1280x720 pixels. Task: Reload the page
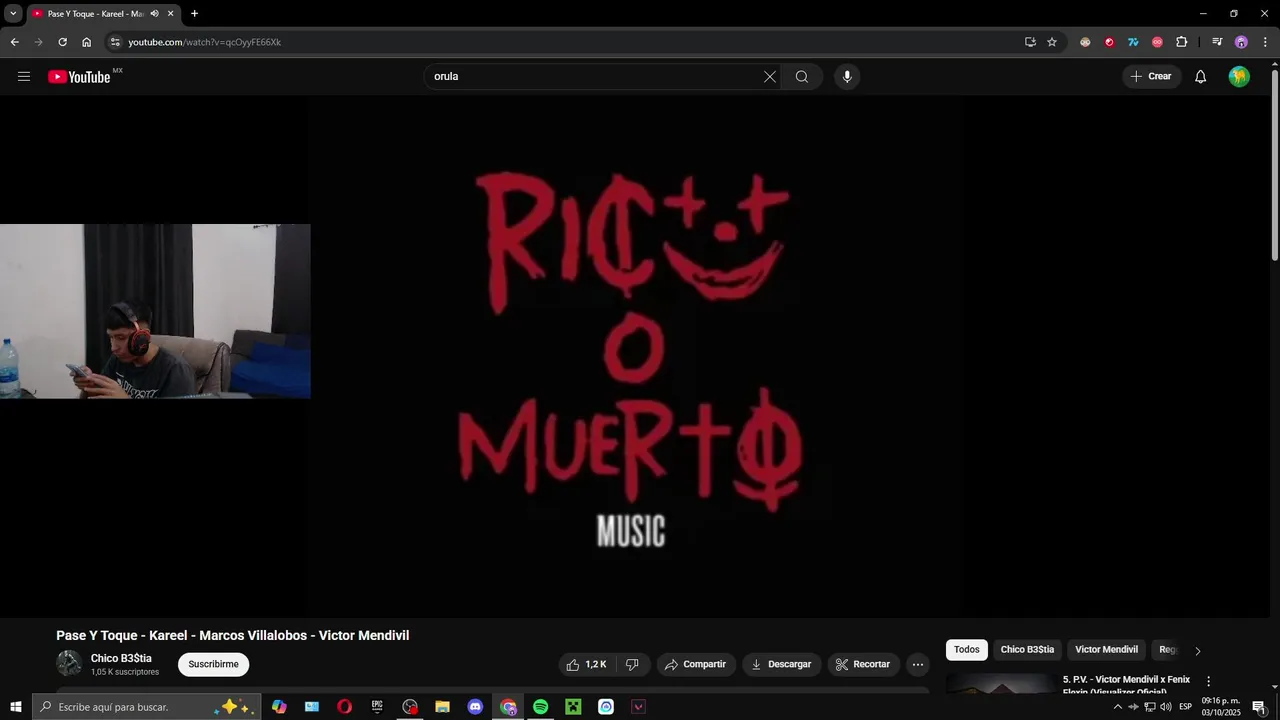[x=62, y=42]
